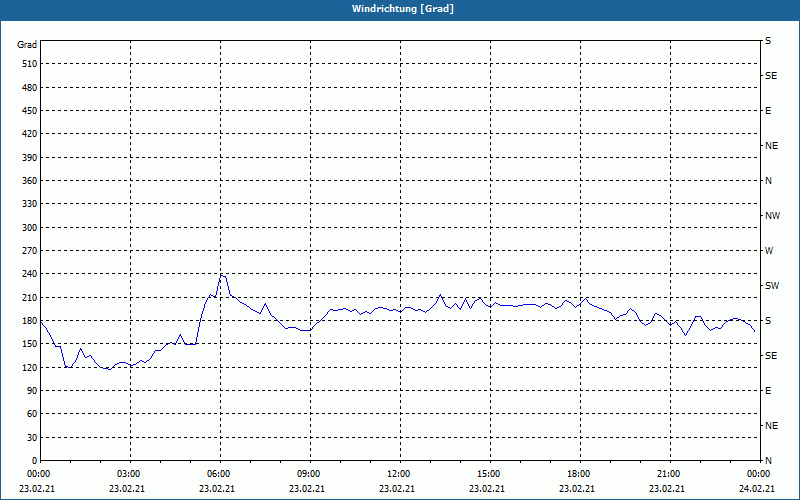Image resolution: width=800 pixels, height=500 pixels.
Task: Click the 180 degree axis label
Action: [30, 321]
